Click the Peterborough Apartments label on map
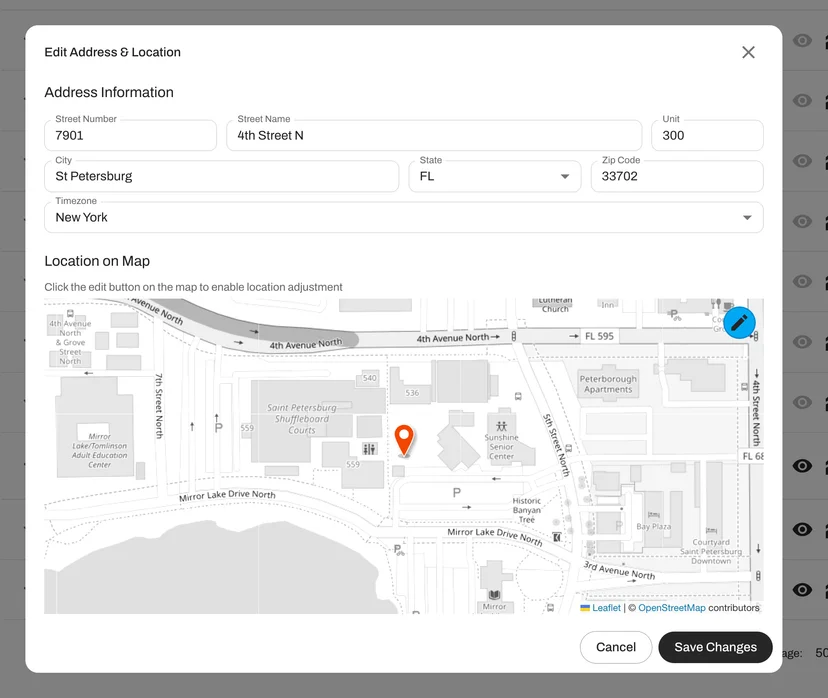This screenshot has width=828, height=698. pyautogui.click(x=608, y=384)
